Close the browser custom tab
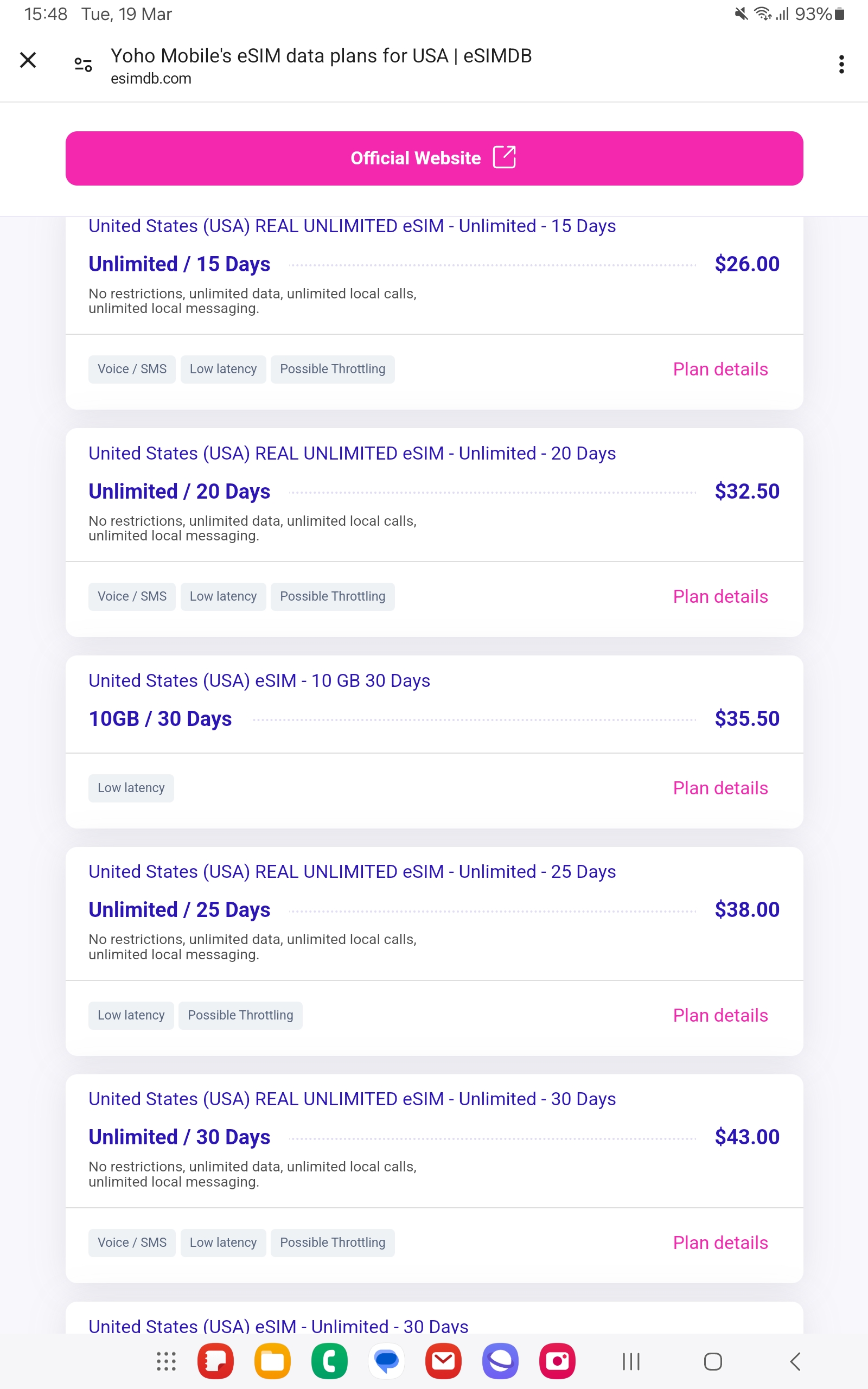This screenshot has width=868, height=1389. click(28, 60)
